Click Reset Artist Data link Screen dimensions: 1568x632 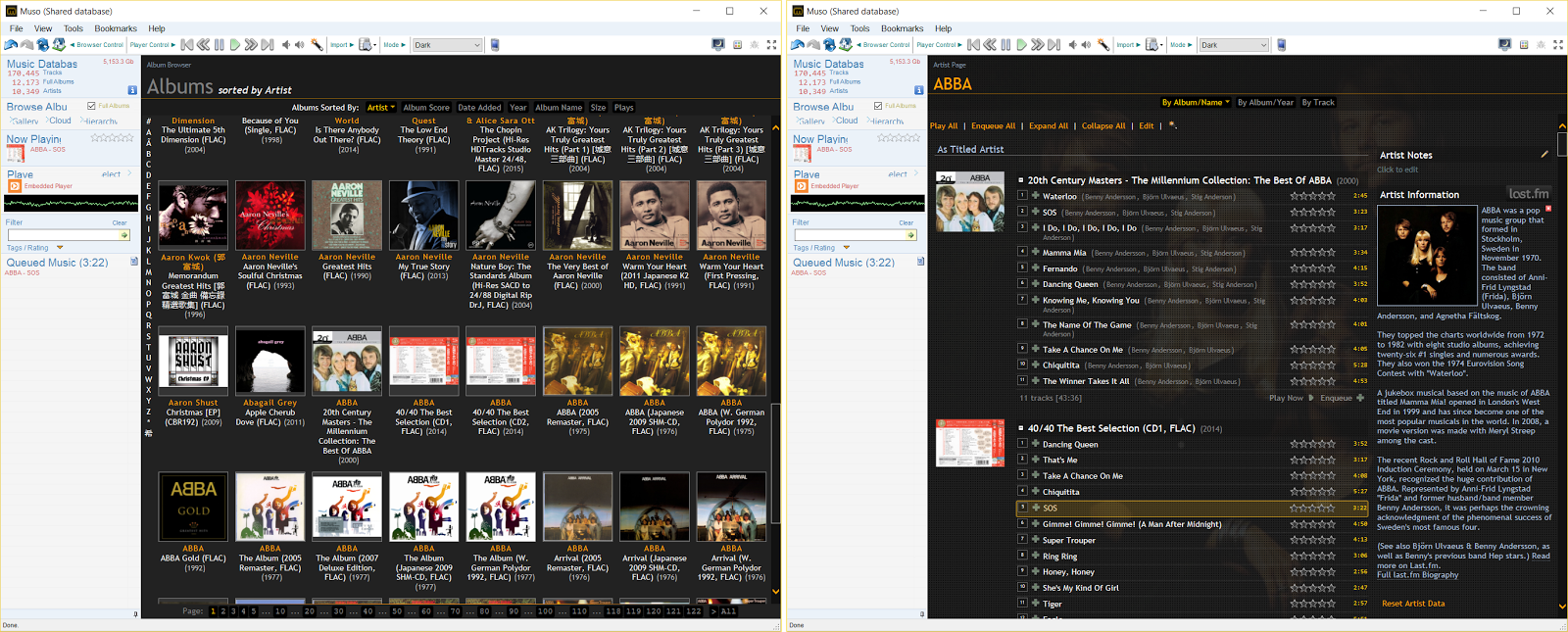click(1413, 604)
